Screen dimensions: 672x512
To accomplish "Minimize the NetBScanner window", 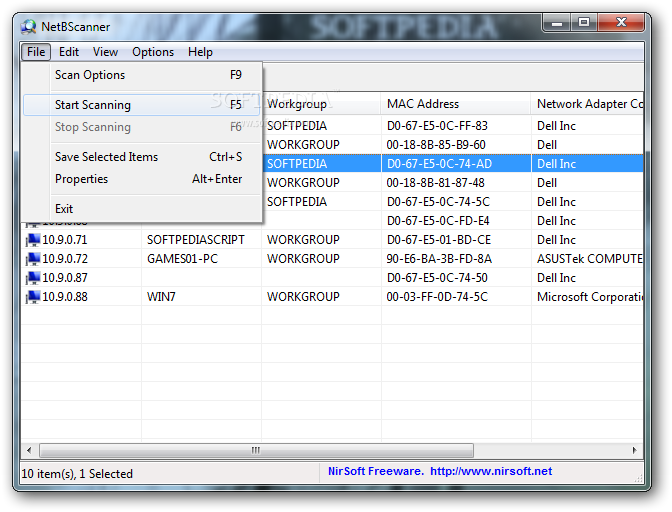I will [x=557, y=23].
